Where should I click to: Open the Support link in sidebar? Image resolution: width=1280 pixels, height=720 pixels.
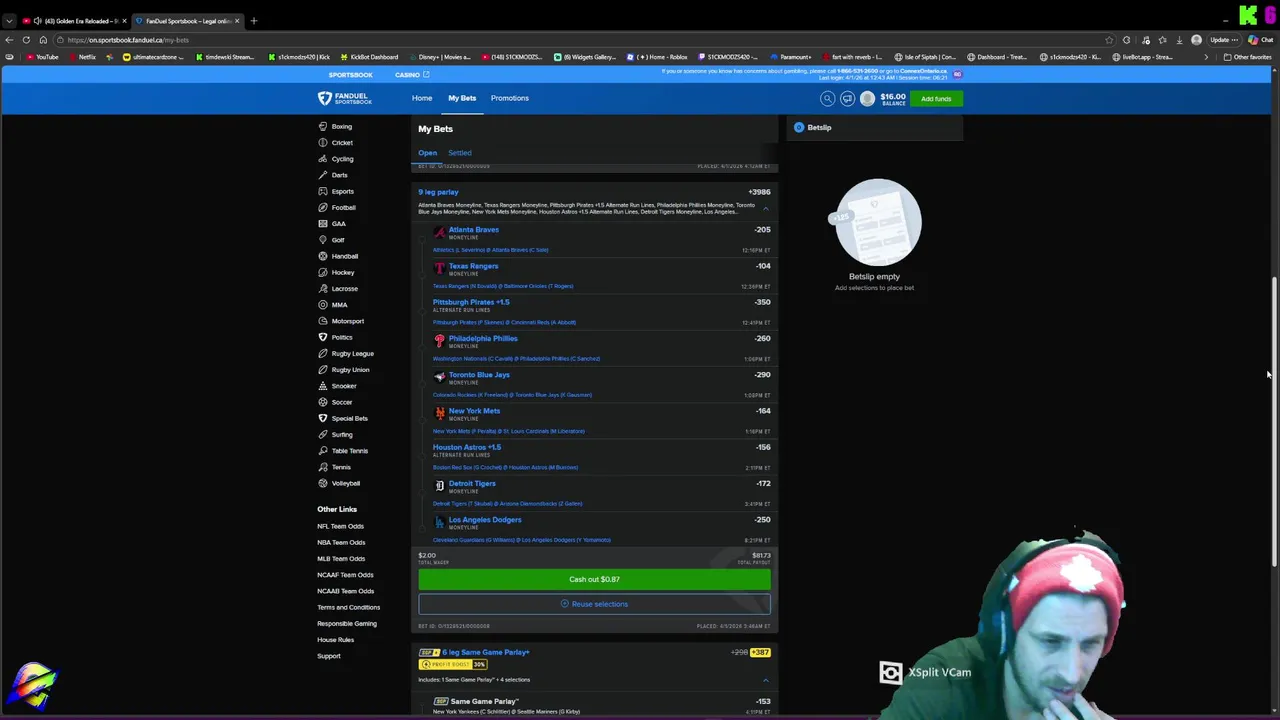tap(329, 656)
